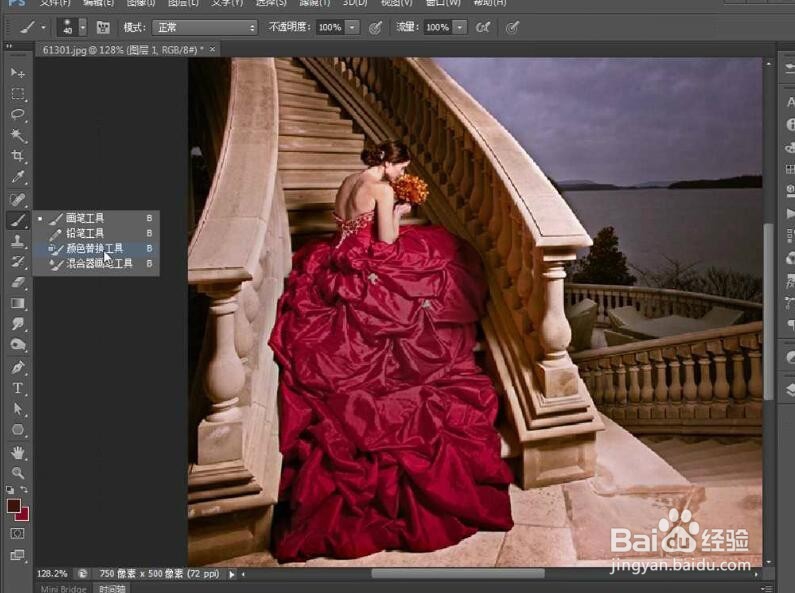795x593 pixels.
Task: Select the Rectangular Marquee tool
Action: [17, 94]
